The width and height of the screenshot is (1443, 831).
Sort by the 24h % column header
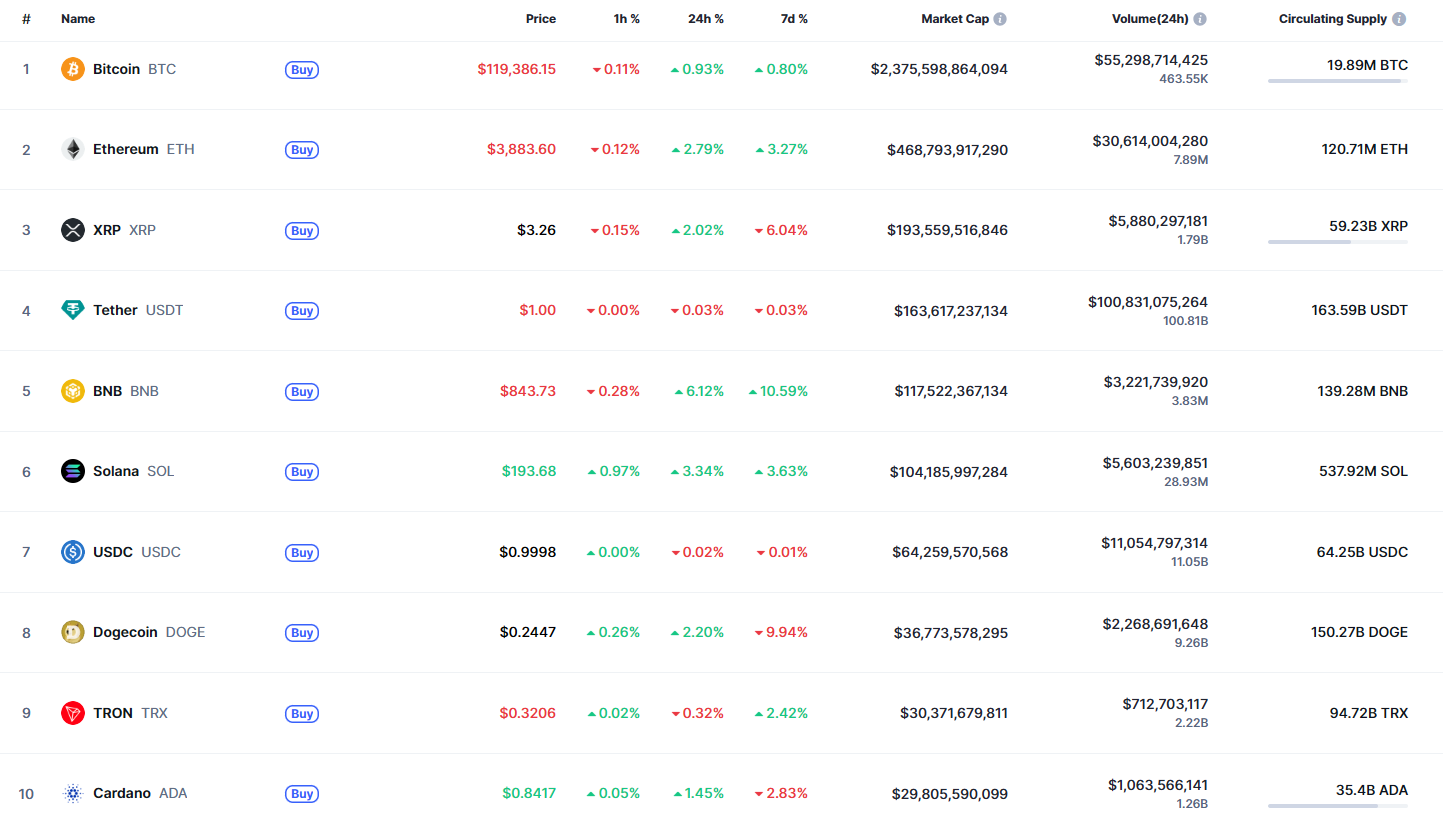pyautogui.click(x=706, y=19)
